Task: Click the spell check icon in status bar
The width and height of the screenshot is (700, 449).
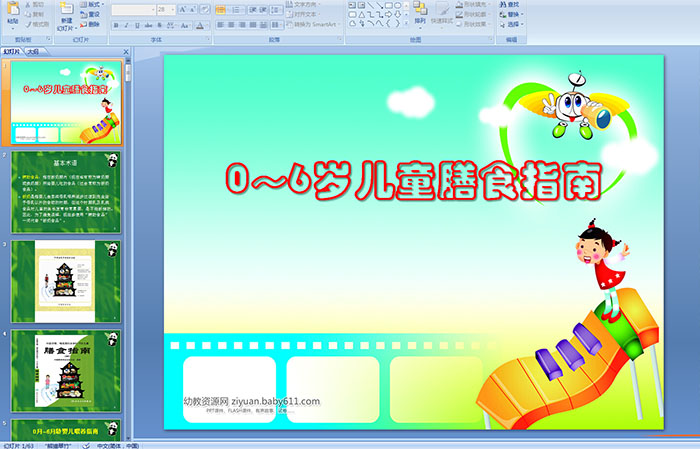Action: point(87,445)
